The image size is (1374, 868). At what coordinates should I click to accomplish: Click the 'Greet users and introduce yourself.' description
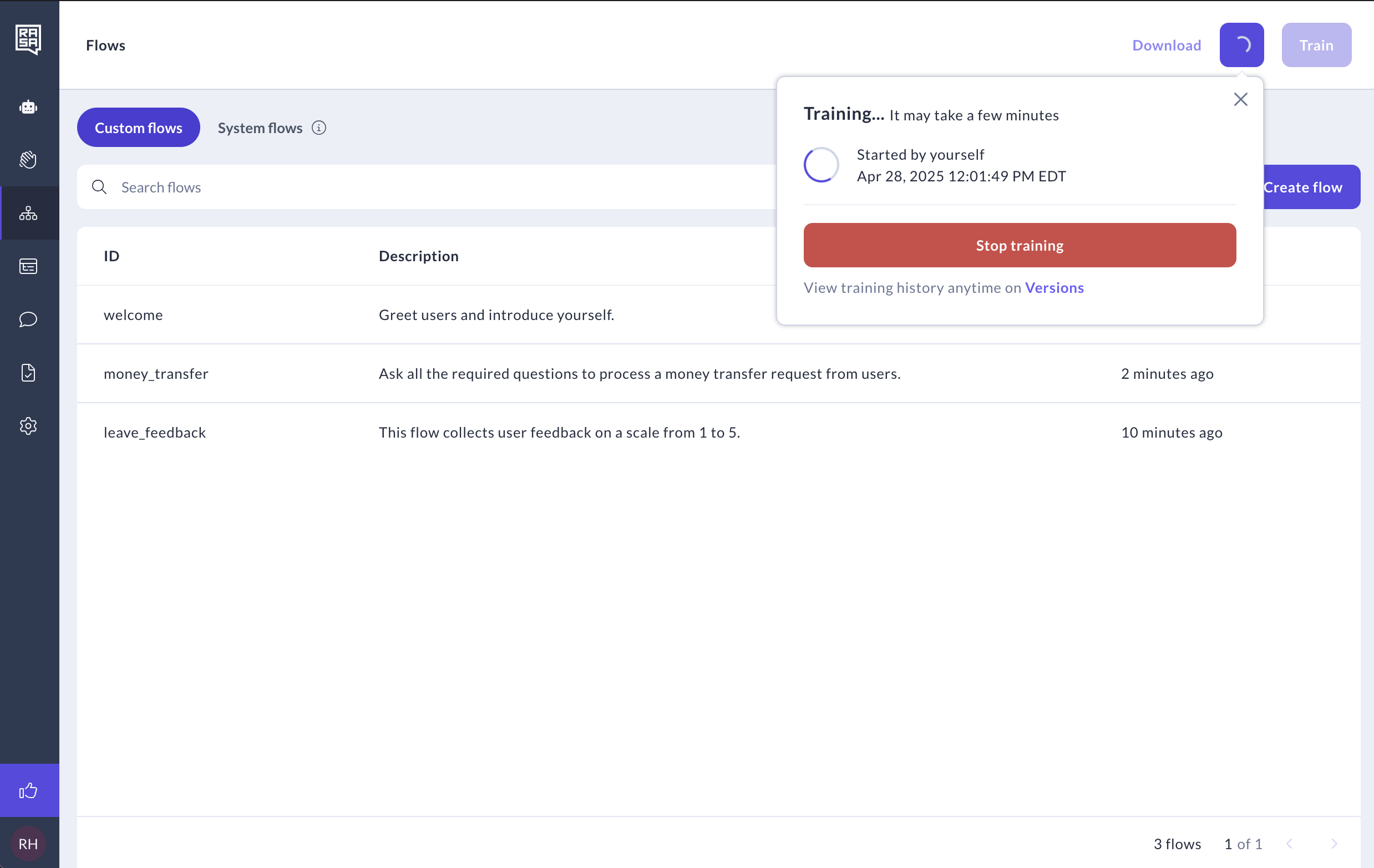[496, 314]
